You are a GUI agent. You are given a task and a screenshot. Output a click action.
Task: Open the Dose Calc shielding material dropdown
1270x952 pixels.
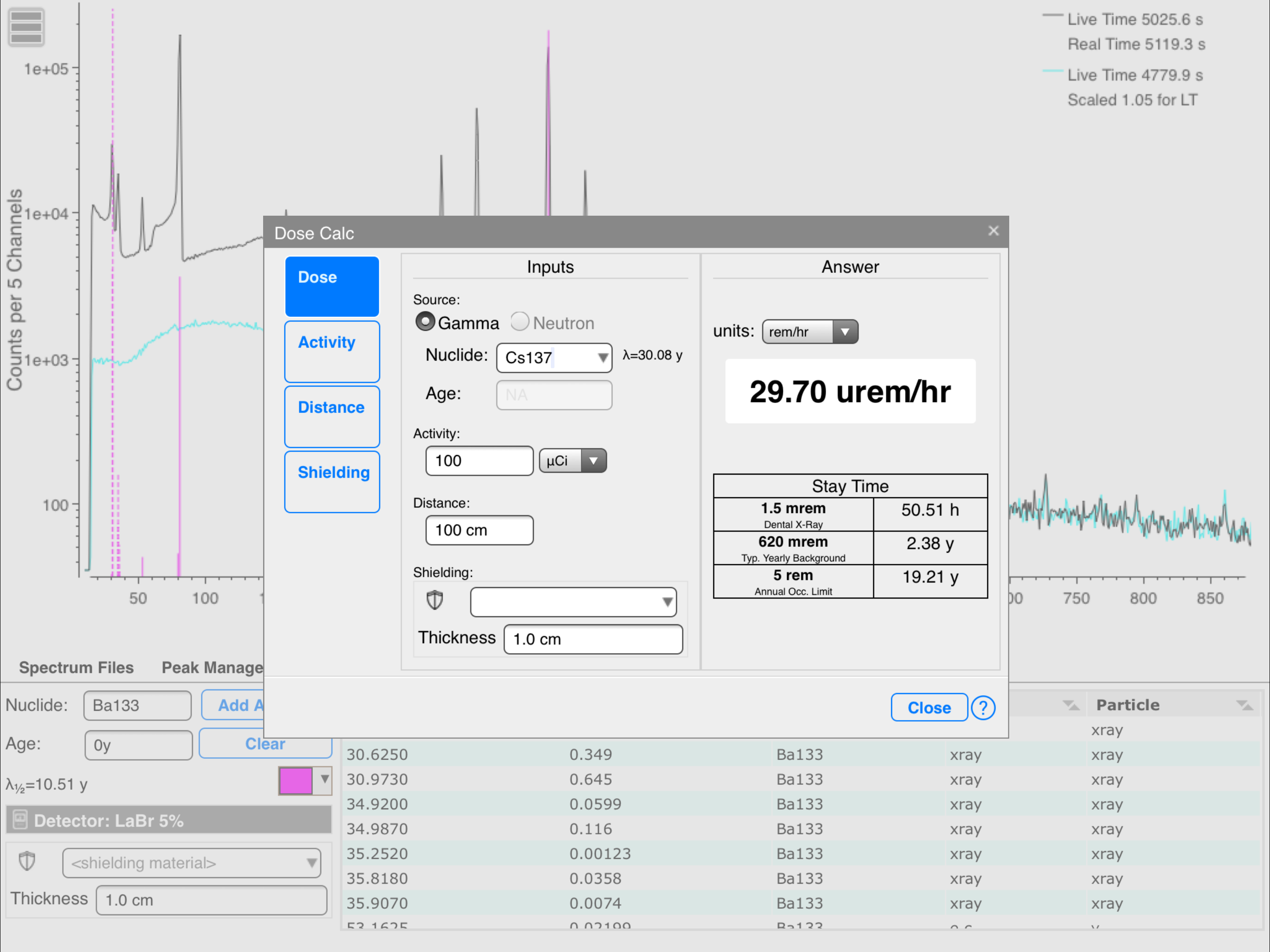click(573, 602)
